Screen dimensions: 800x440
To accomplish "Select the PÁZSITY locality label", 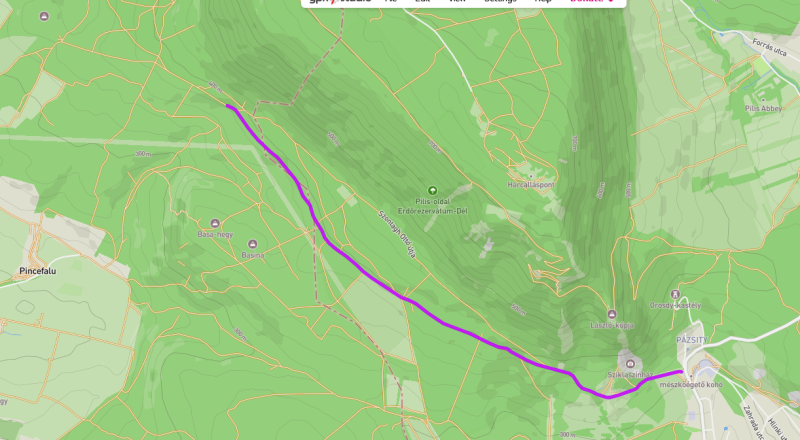I will click(x=692, y=340).
